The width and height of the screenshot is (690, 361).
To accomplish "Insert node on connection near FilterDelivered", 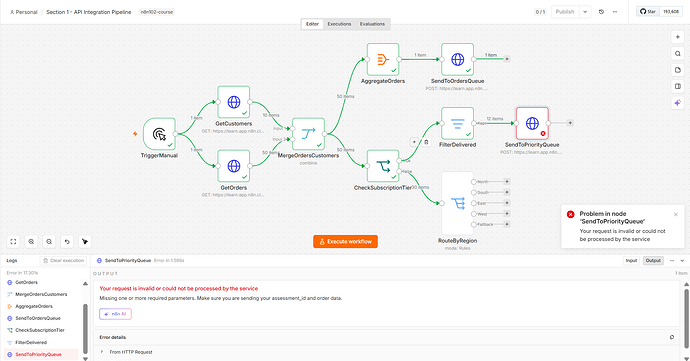I will click(414, 142).
